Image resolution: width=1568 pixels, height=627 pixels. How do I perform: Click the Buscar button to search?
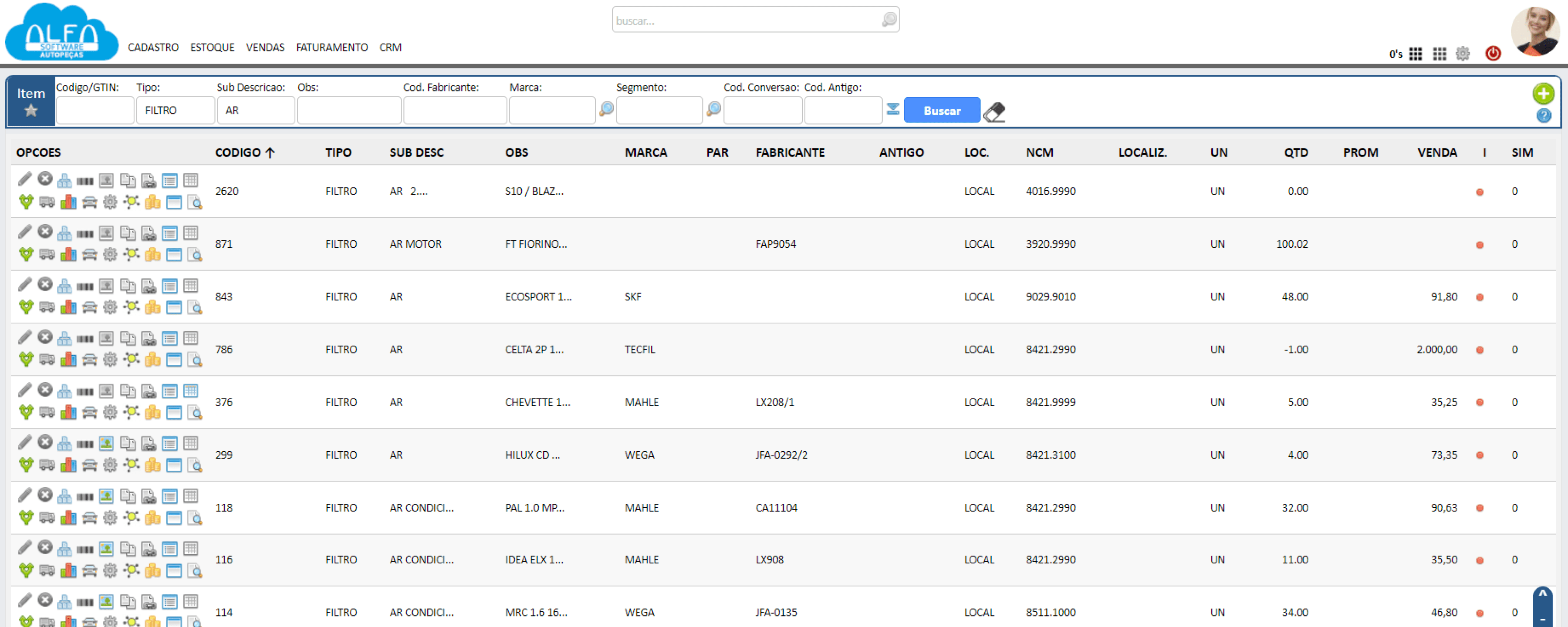[941, 110]
